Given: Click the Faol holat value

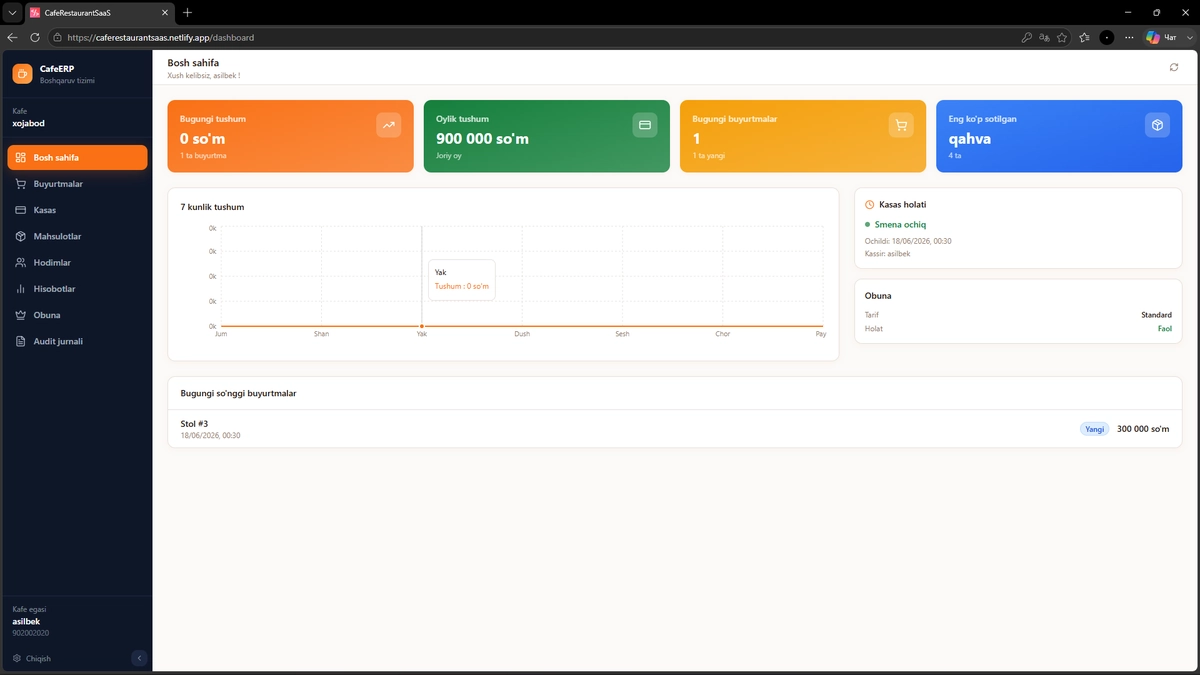Looking at the screenshot, I should tap(1164, 329).
